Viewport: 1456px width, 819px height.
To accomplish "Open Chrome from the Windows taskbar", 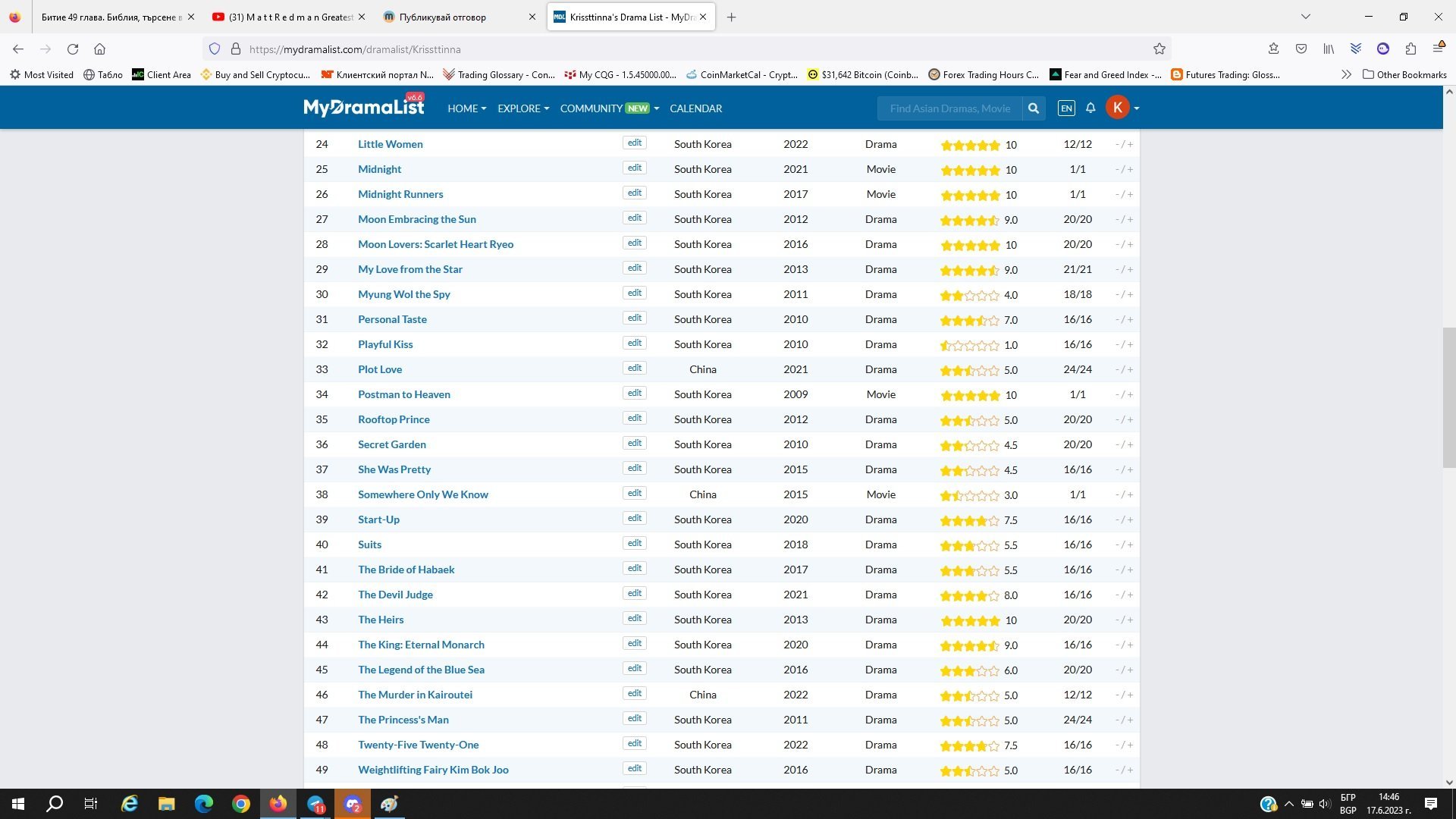I will [241, 804].
